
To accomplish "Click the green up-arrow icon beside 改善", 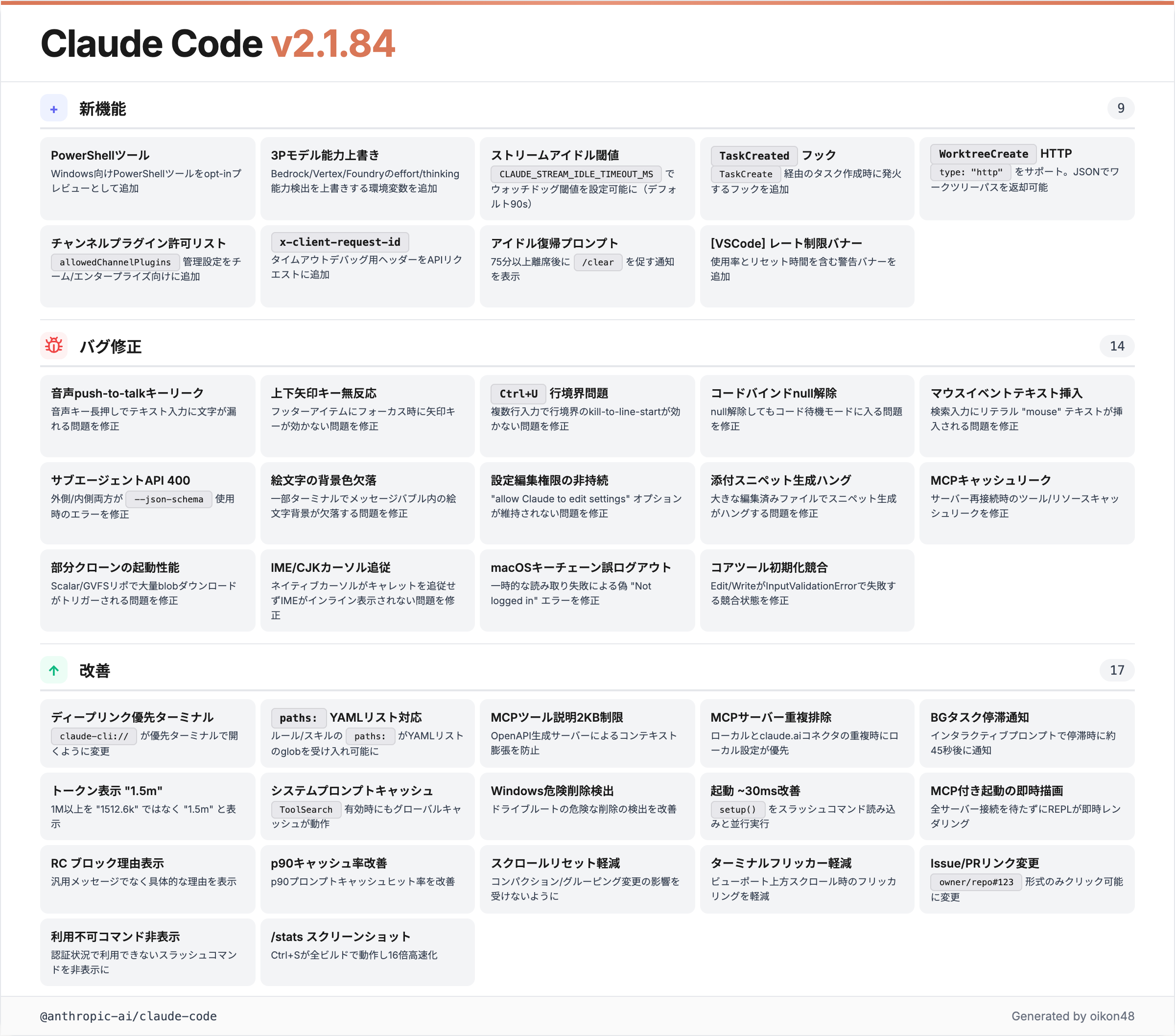I will [x=54, y=670].
